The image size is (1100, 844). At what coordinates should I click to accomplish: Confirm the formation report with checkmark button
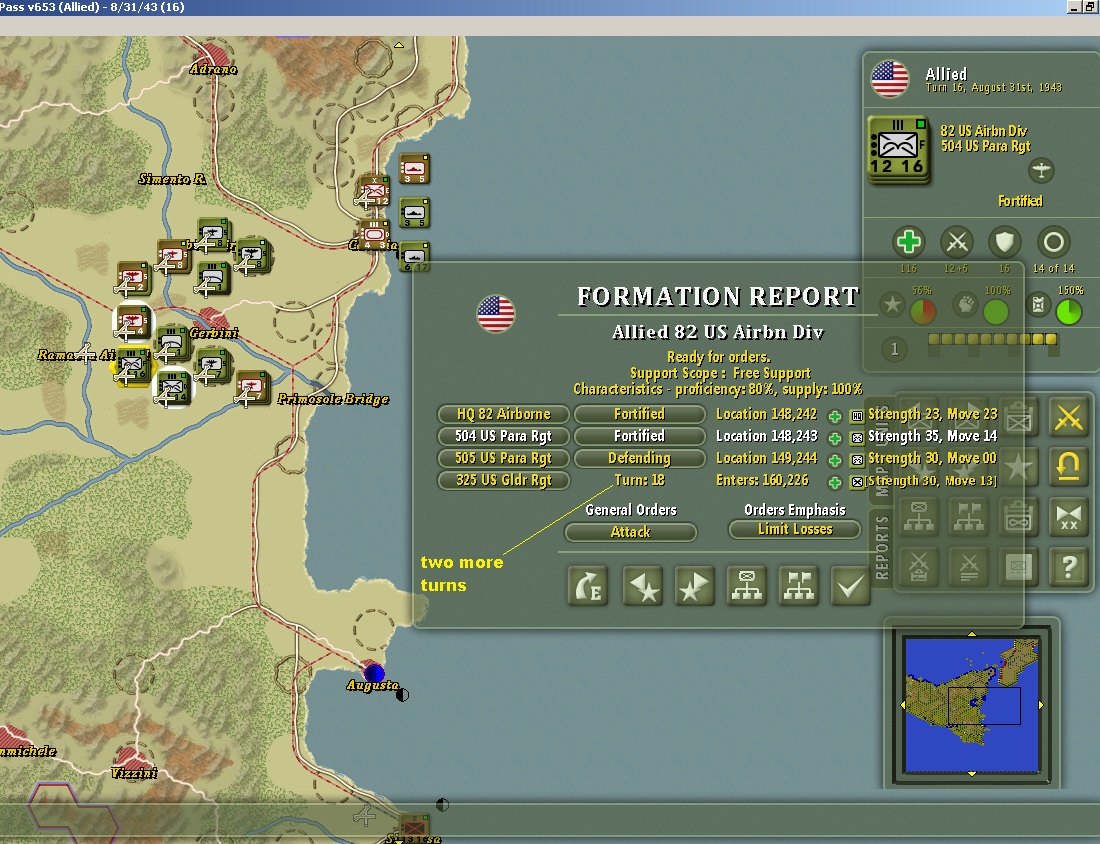850,585
